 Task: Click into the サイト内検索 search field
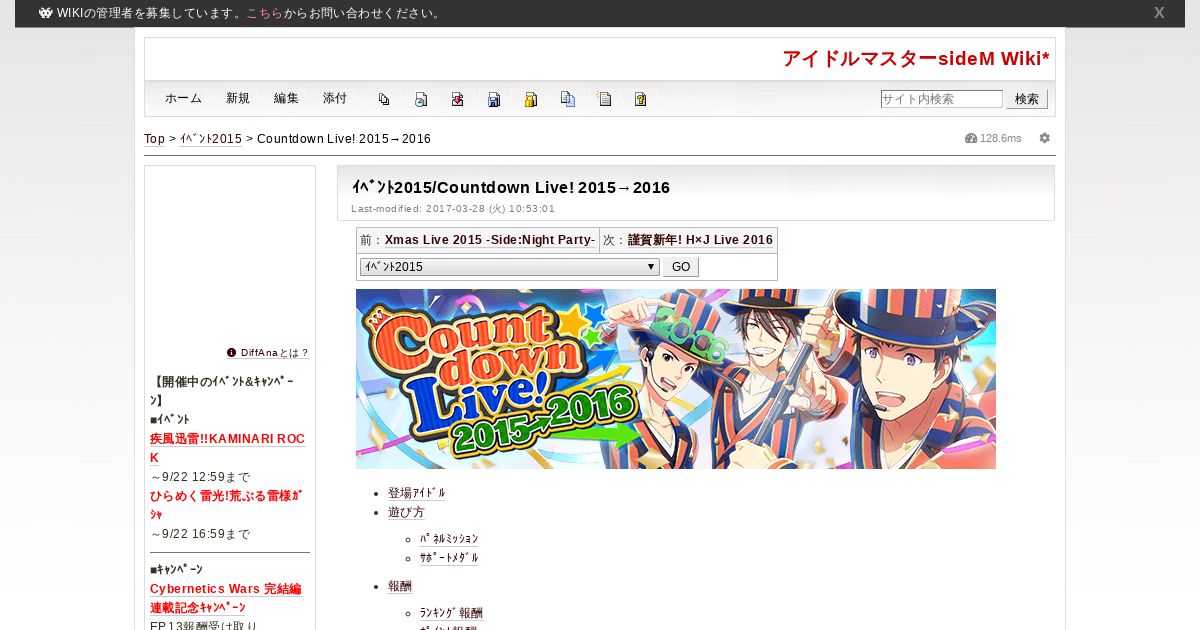[941, 99]
